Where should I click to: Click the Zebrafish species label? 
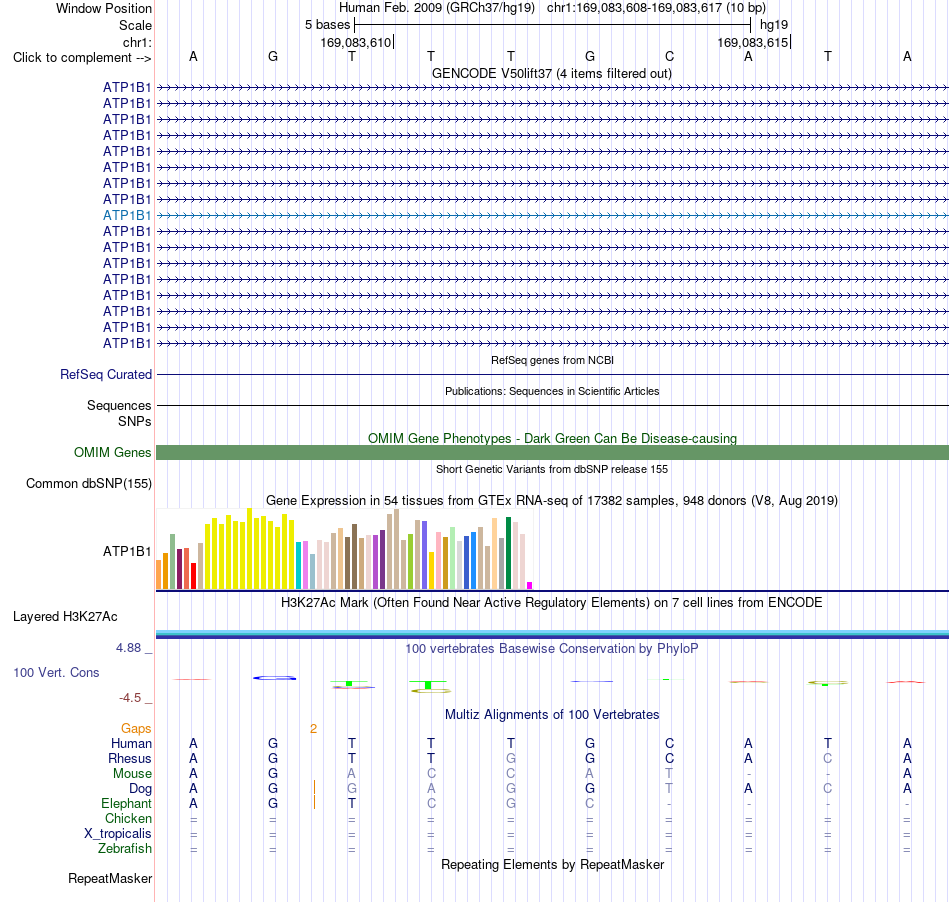125,848
